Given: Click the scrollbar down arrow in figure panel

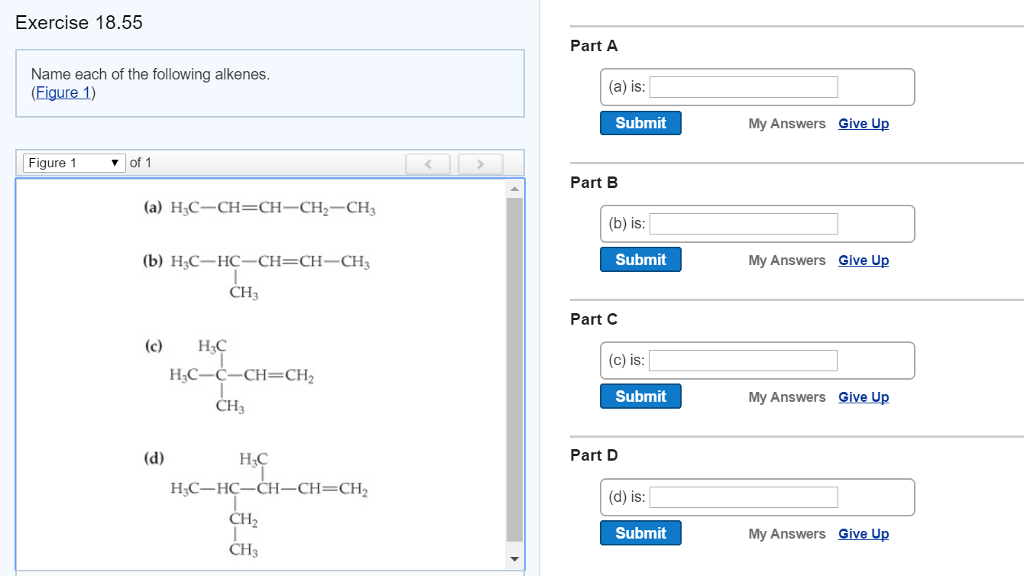Looking at the screenshot, I should (514, 559).
